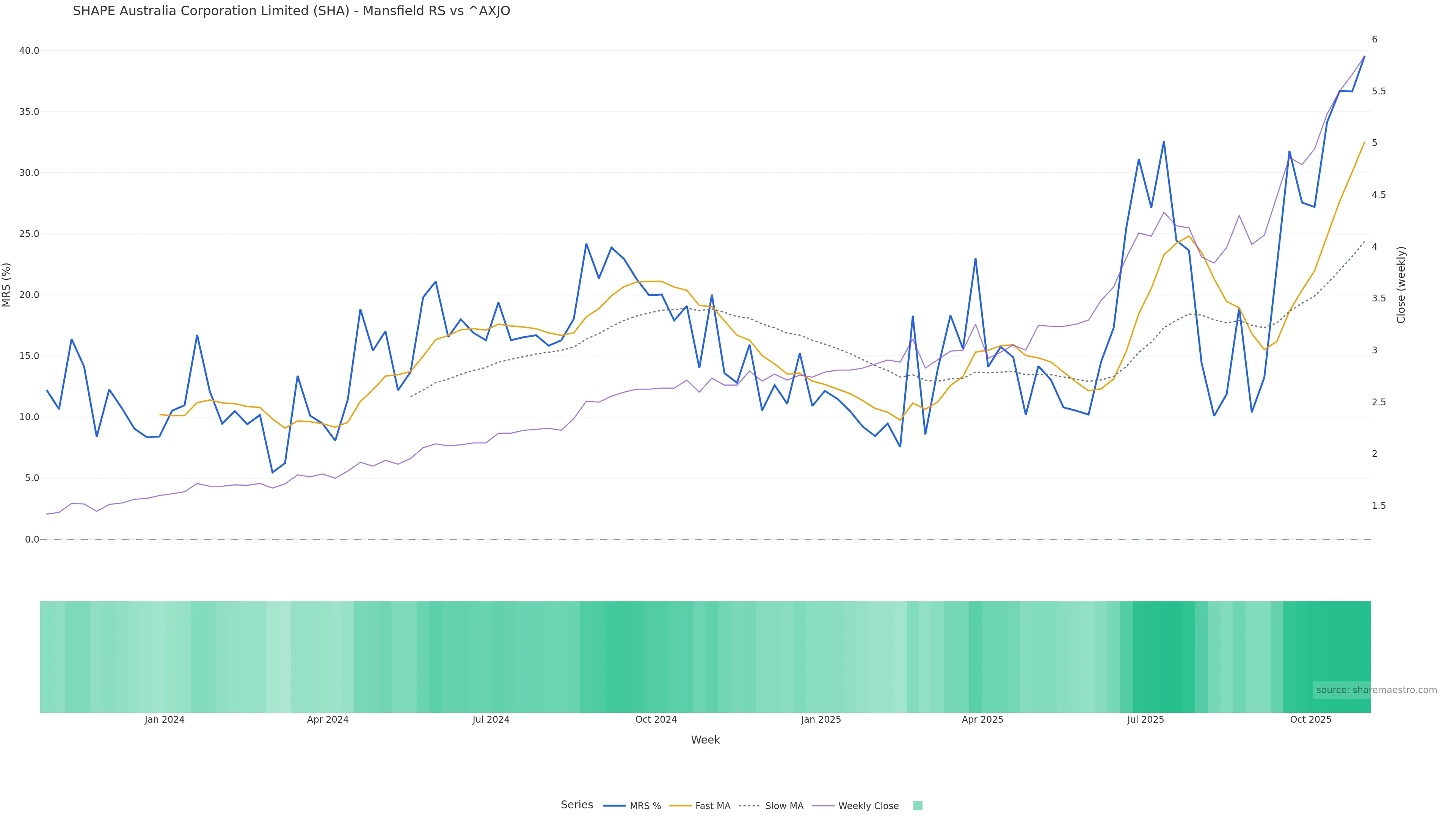Click the green heatmap legend swatch
The width and height of the screenshot is (1456, 819).
coord(917,806)
